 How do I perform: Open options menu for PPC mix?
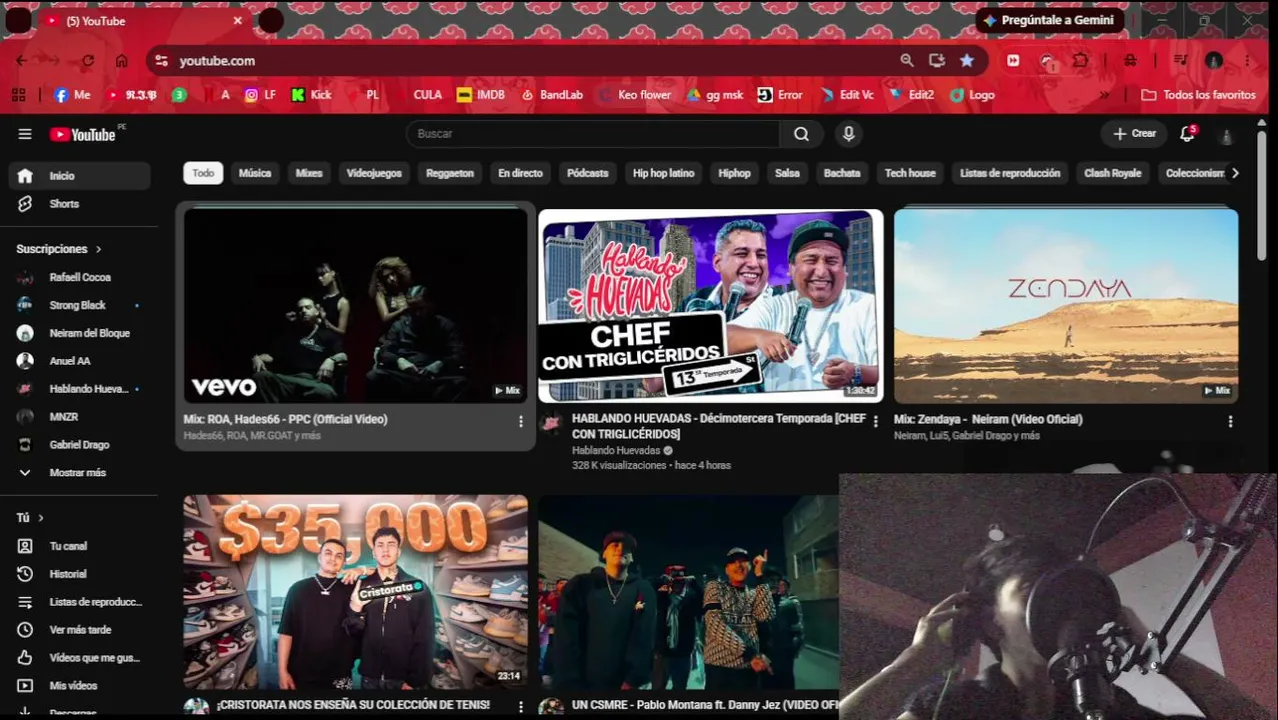pos(520,422)
